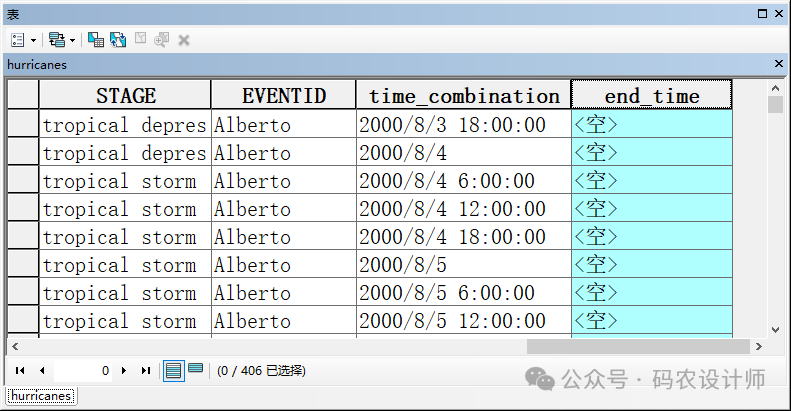Click the Switch Selection icon
Screen dimensions: 791x411
[x=118, y=40]
